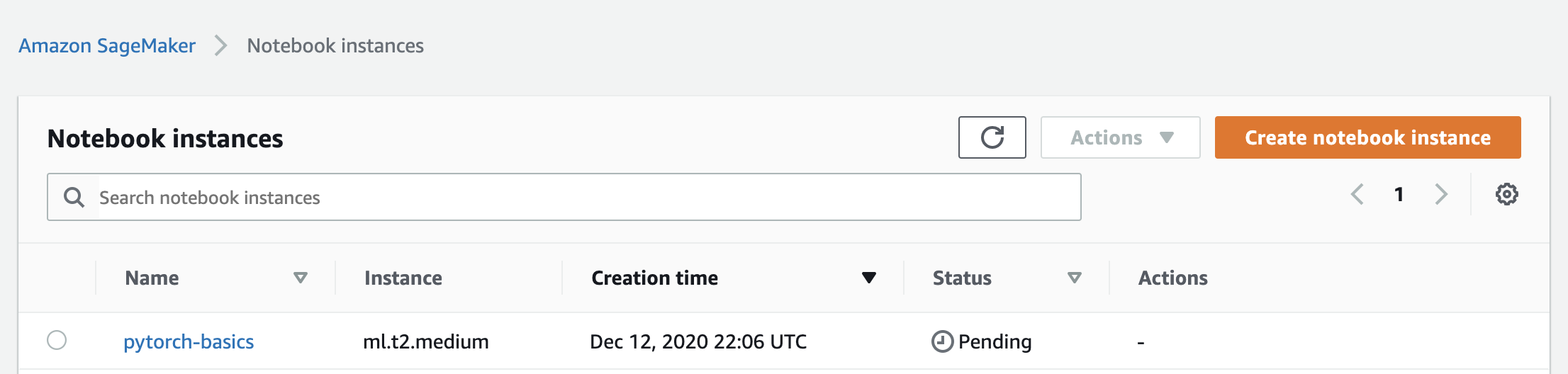Sort by Status column arrow
This screenshot has width=1568, height=374.
pos(1075,278)
